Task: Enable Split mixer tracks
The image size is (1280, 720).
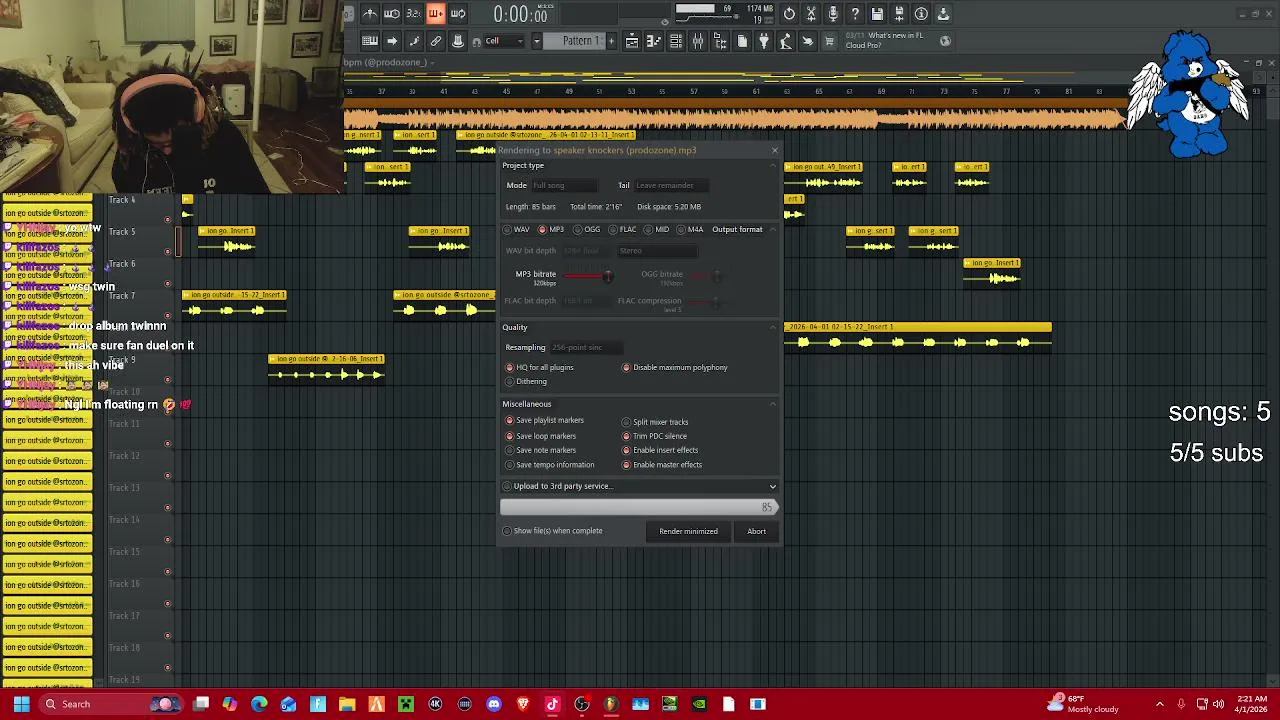Action: click(x=655, y=422)
